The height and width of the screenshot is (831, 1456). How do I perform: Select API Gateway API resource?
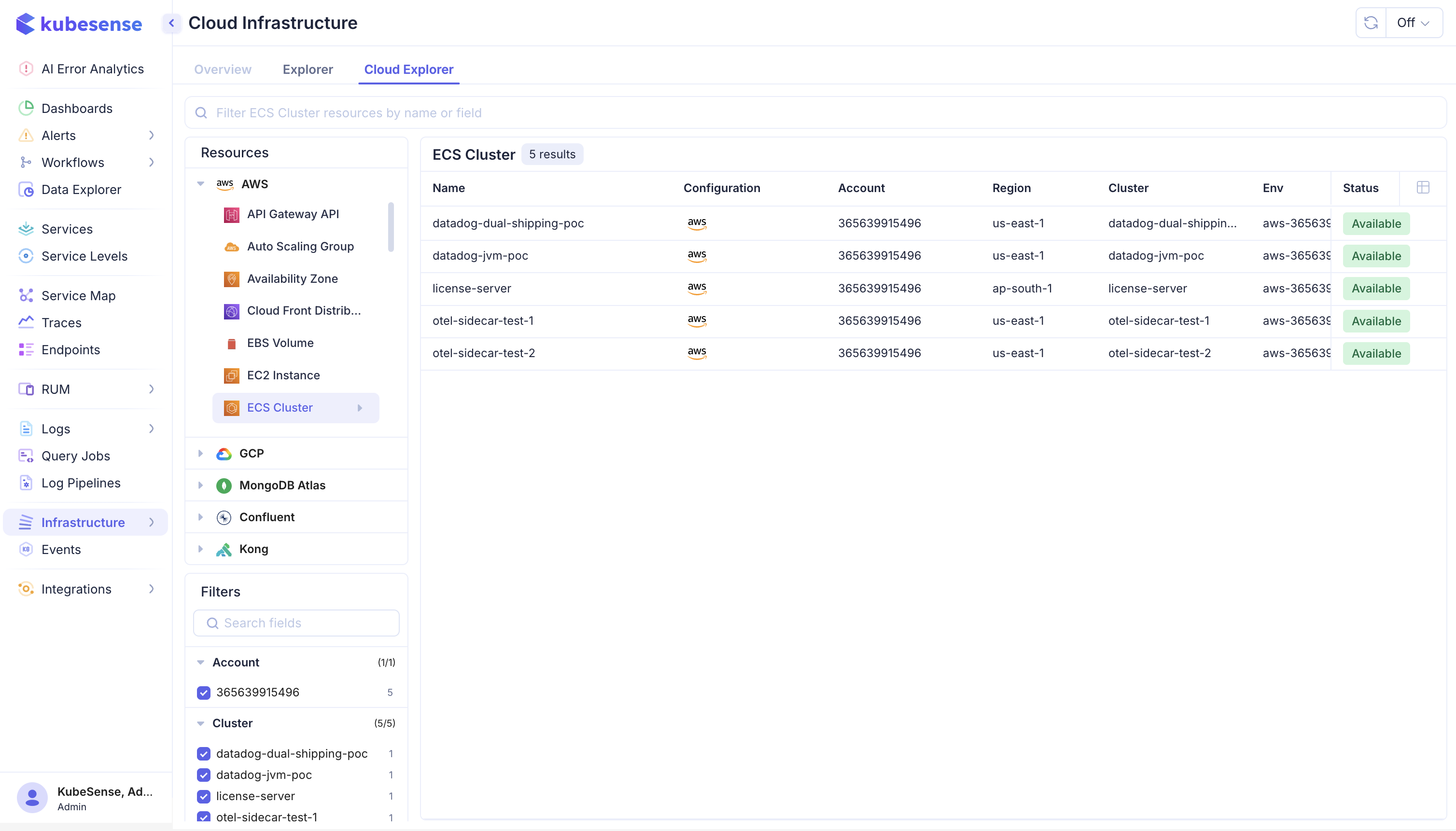click(293, 214)
